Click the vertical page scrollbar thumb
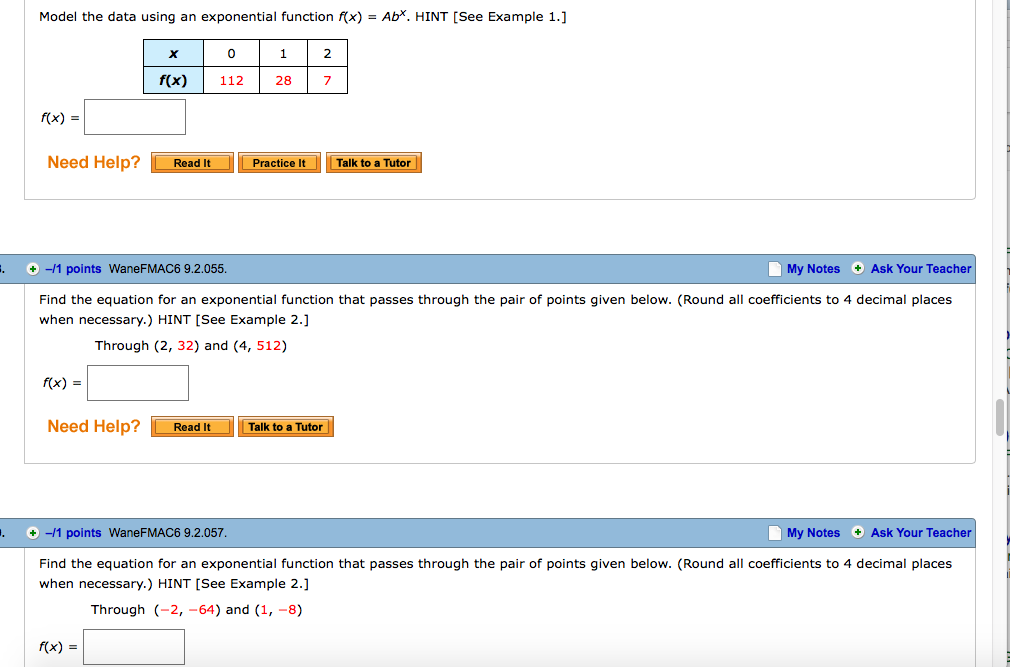The image size is (1010, 667). (1000, 417)
